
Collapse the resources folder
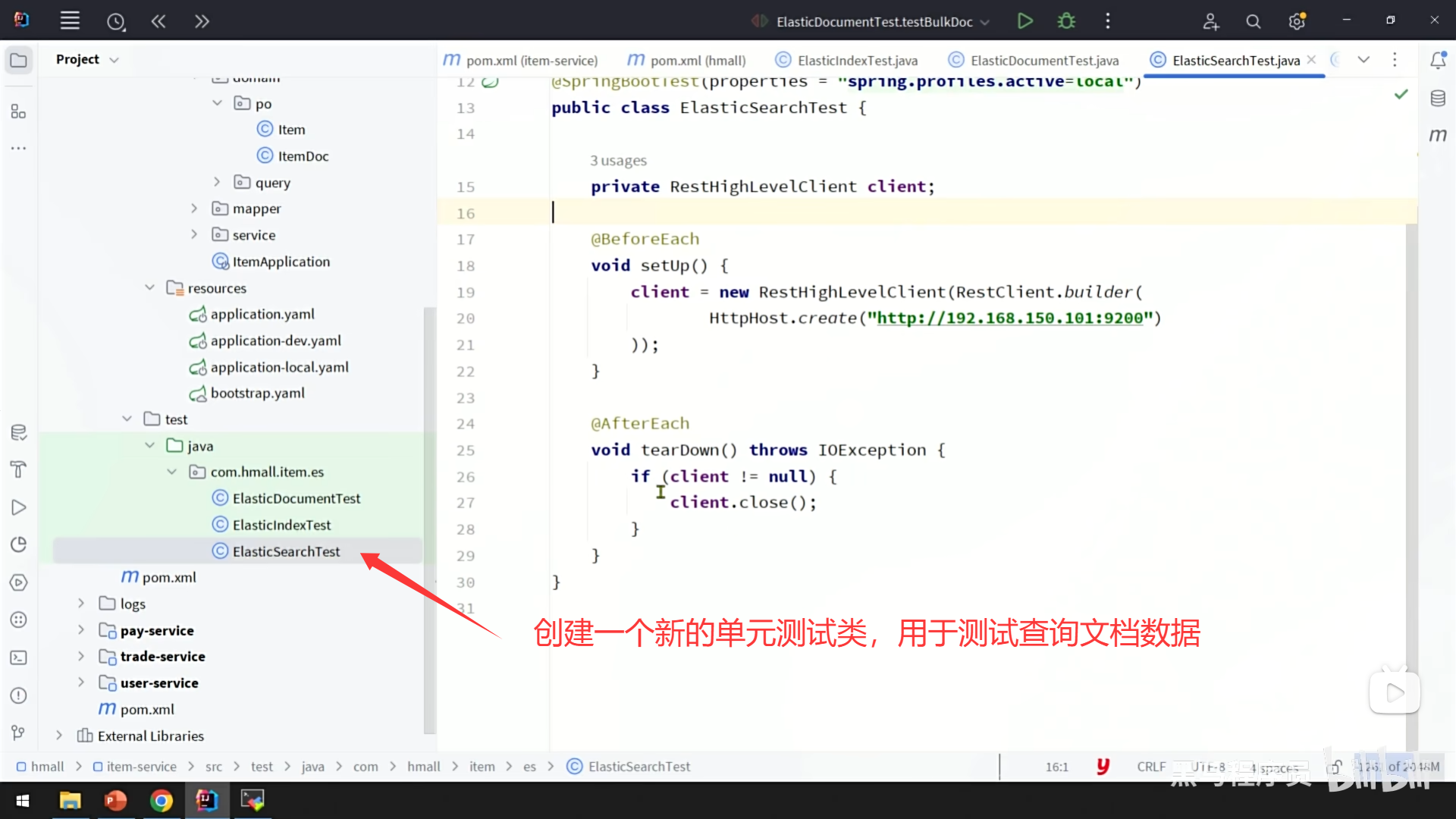click(x=149, y=288)
